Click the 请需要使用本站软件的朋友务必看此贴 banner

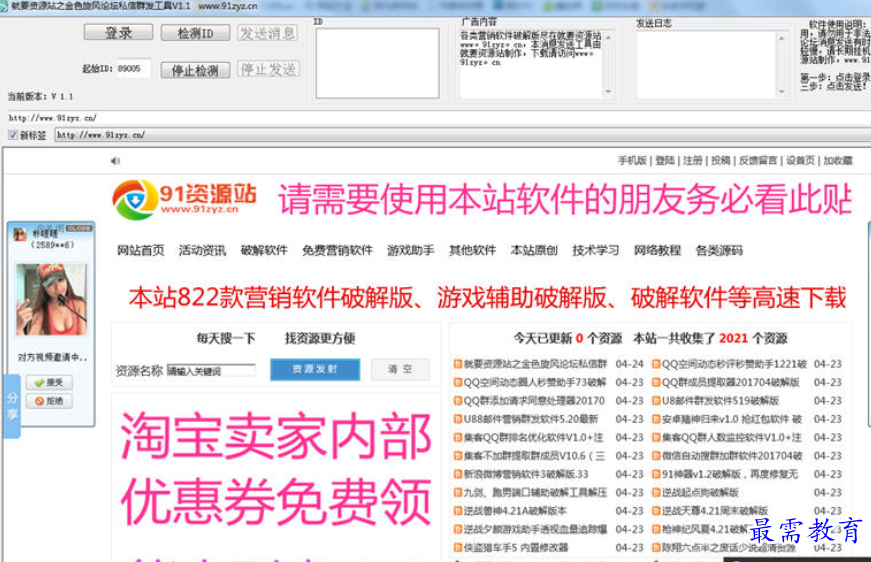tap(565, 199)
